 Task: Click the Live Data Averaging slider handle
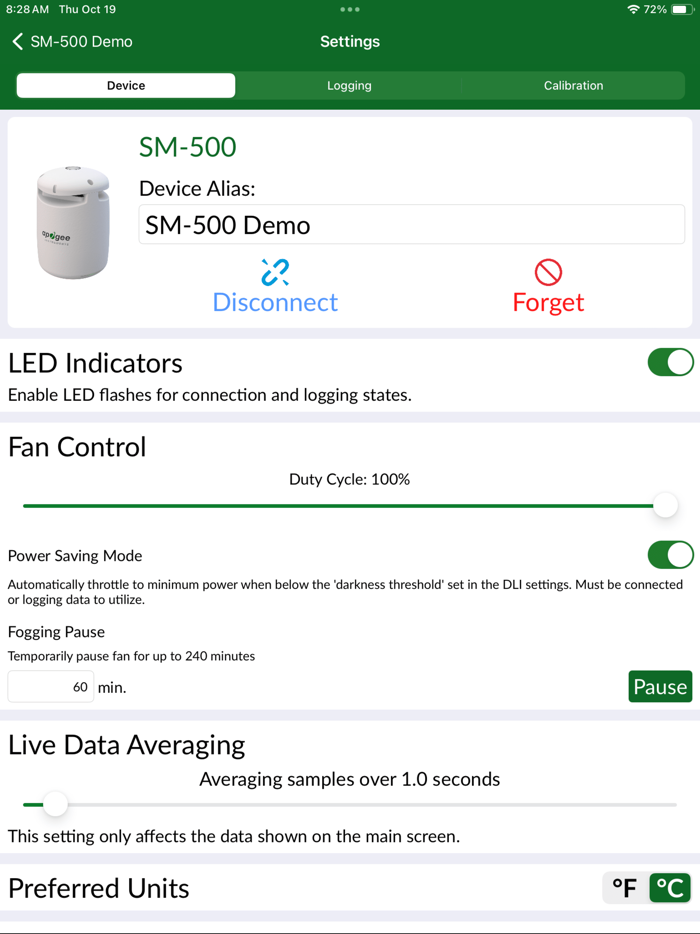click(x=55, y=804)
